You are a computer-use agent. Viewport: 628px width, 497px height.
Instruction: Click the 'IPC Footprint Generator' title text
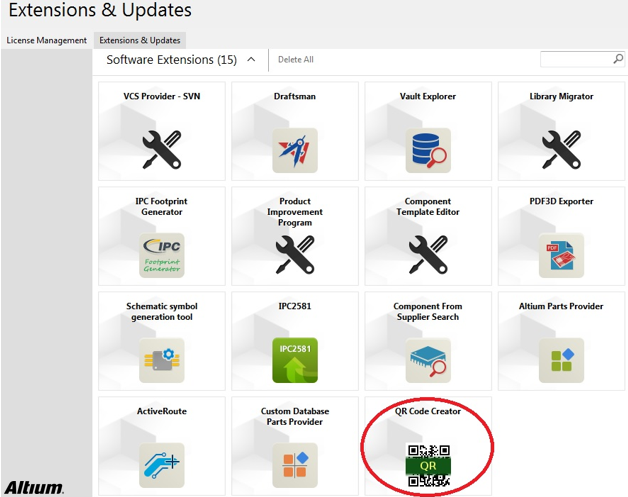162,207
